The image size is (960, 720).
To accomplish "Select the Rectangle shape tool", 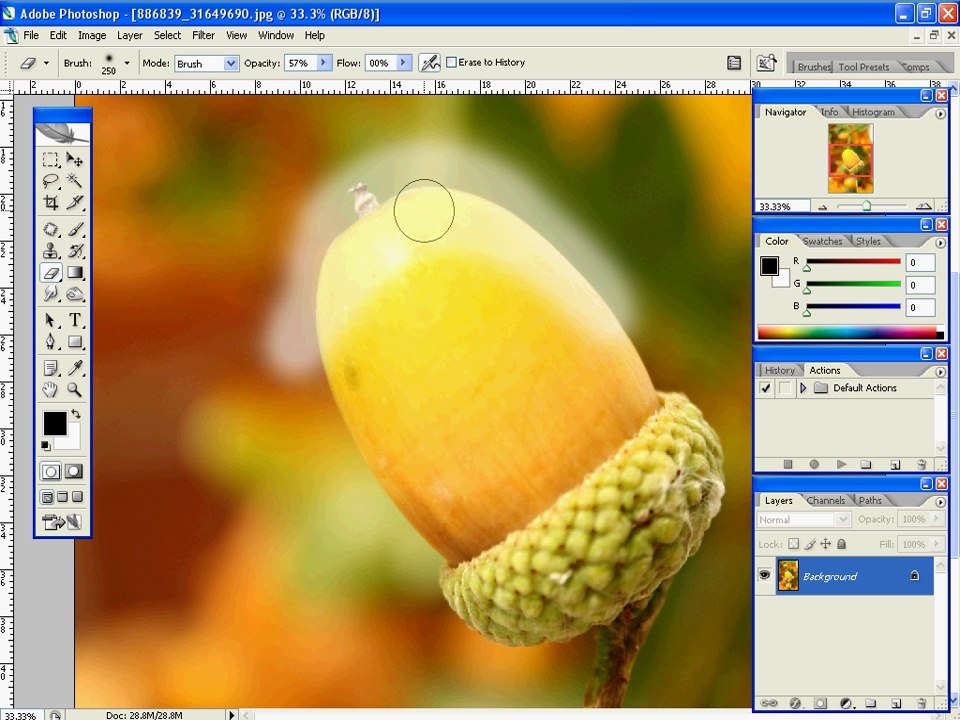I will [75, 342].
